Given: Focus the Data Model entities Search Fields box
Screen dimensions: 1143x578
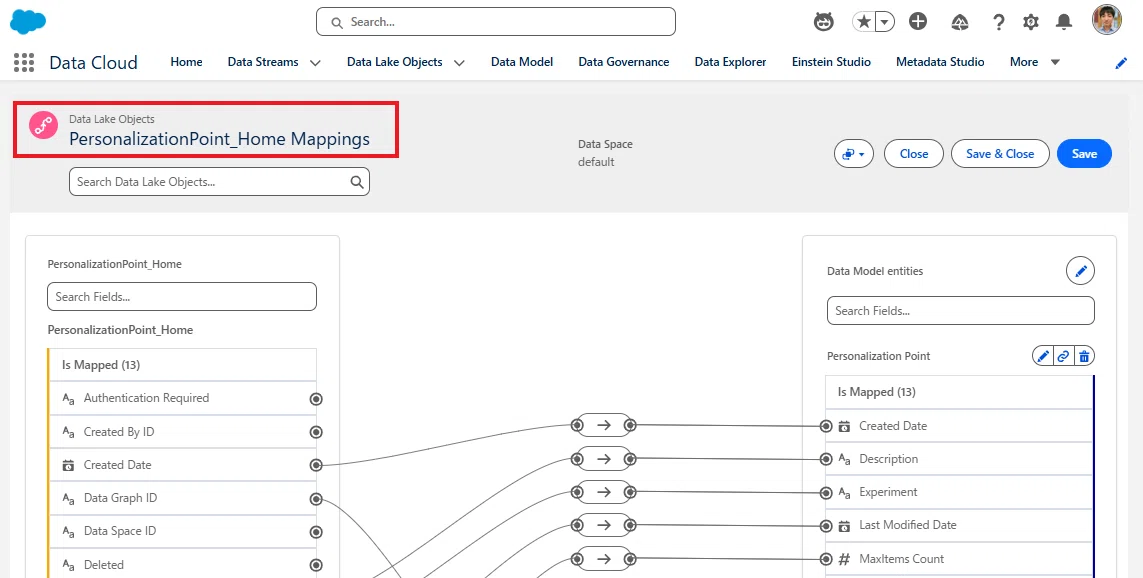Looking at the screenshot, I should [961, 311].
